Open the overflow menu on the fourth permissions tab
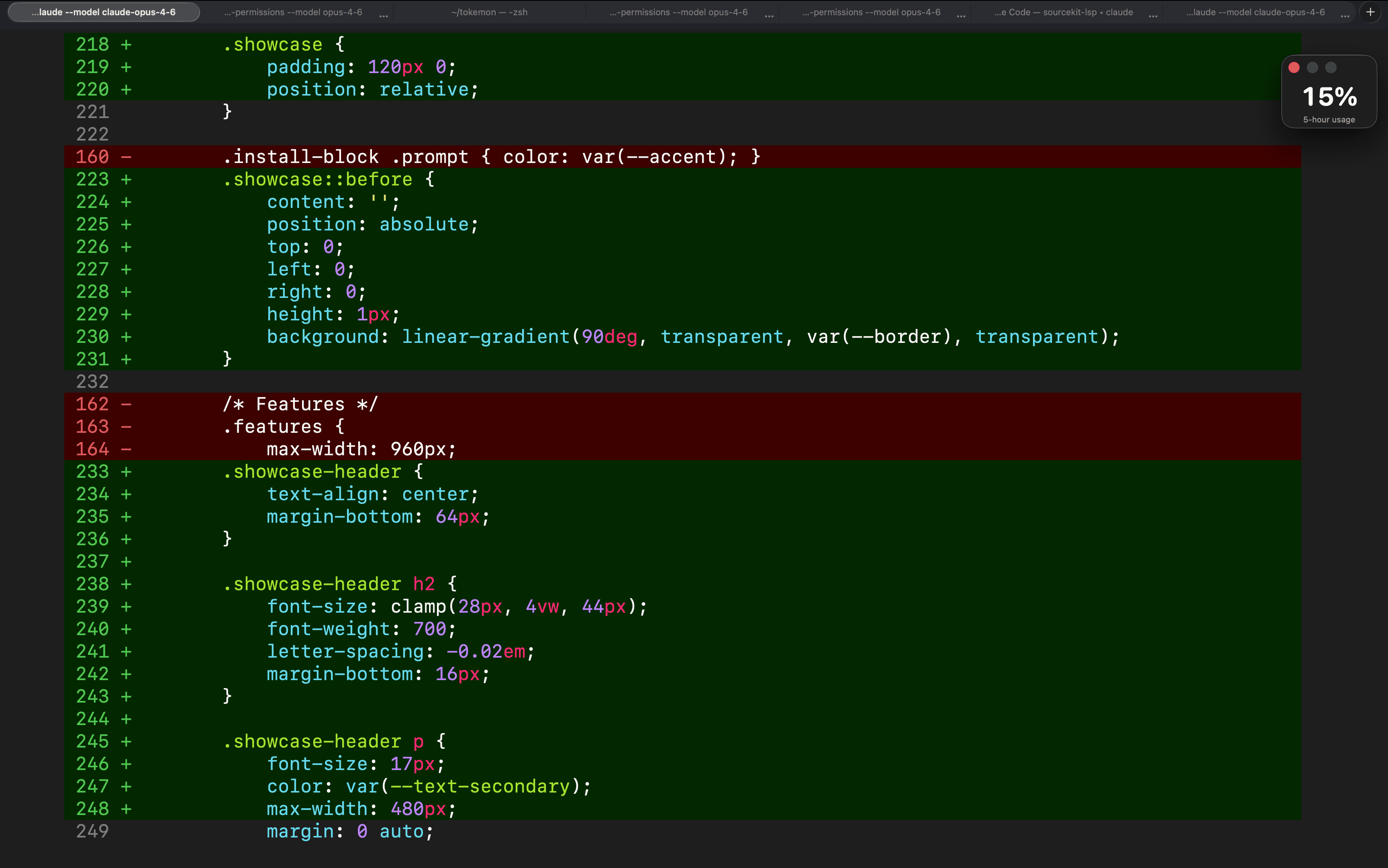 click(x=769, y=16)
